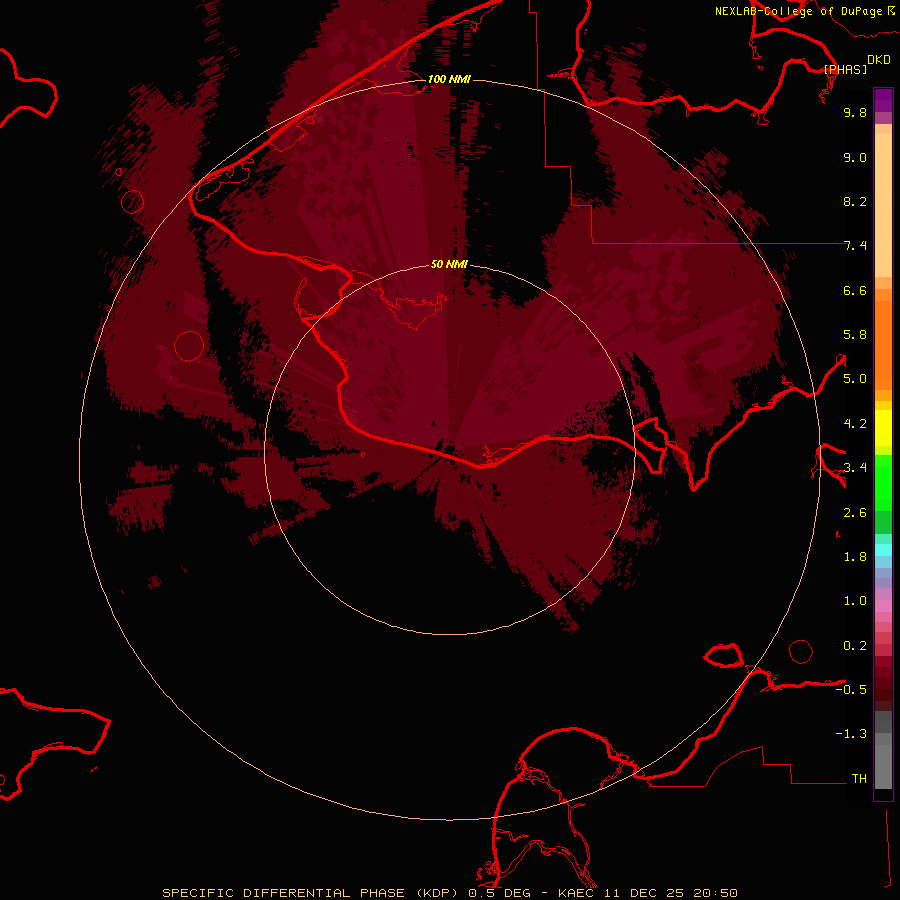Select the 9.0 value on color scale
This screenshot has height=900, width=900.
pyautogui.click(x=855, y=157)
